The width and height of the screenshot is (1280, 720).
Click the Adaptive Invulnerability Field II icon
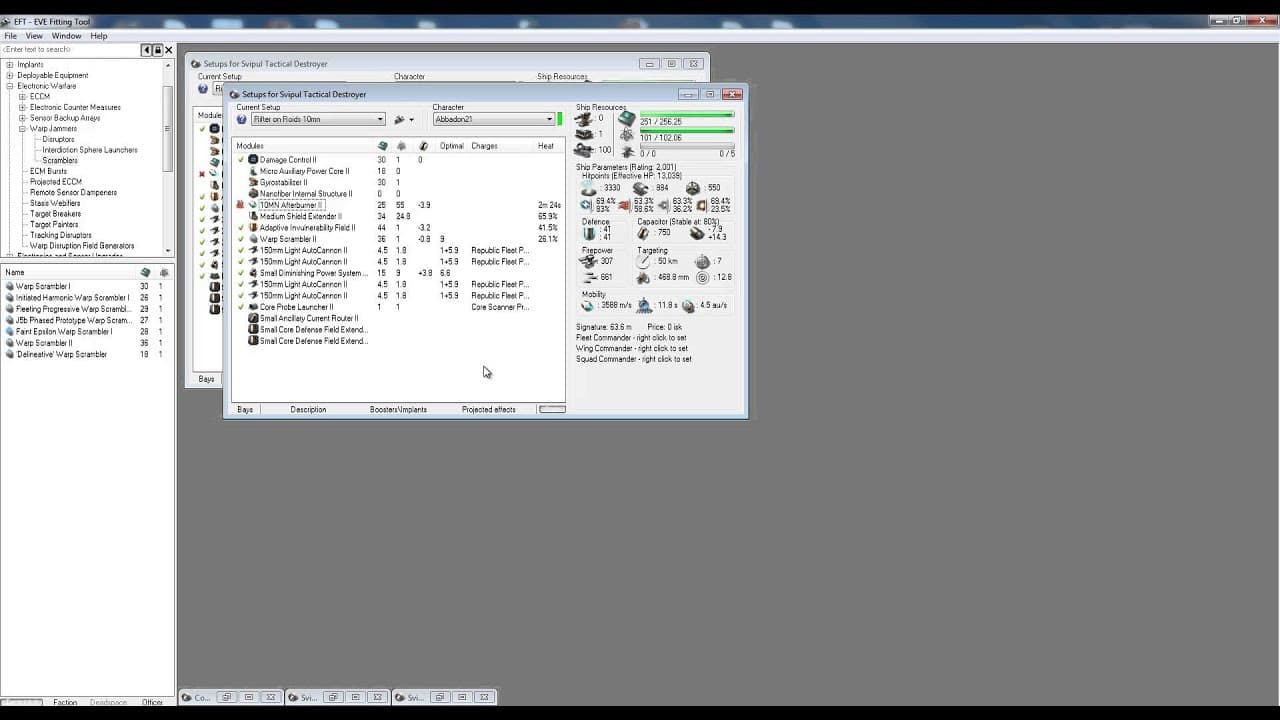[253, 228]
